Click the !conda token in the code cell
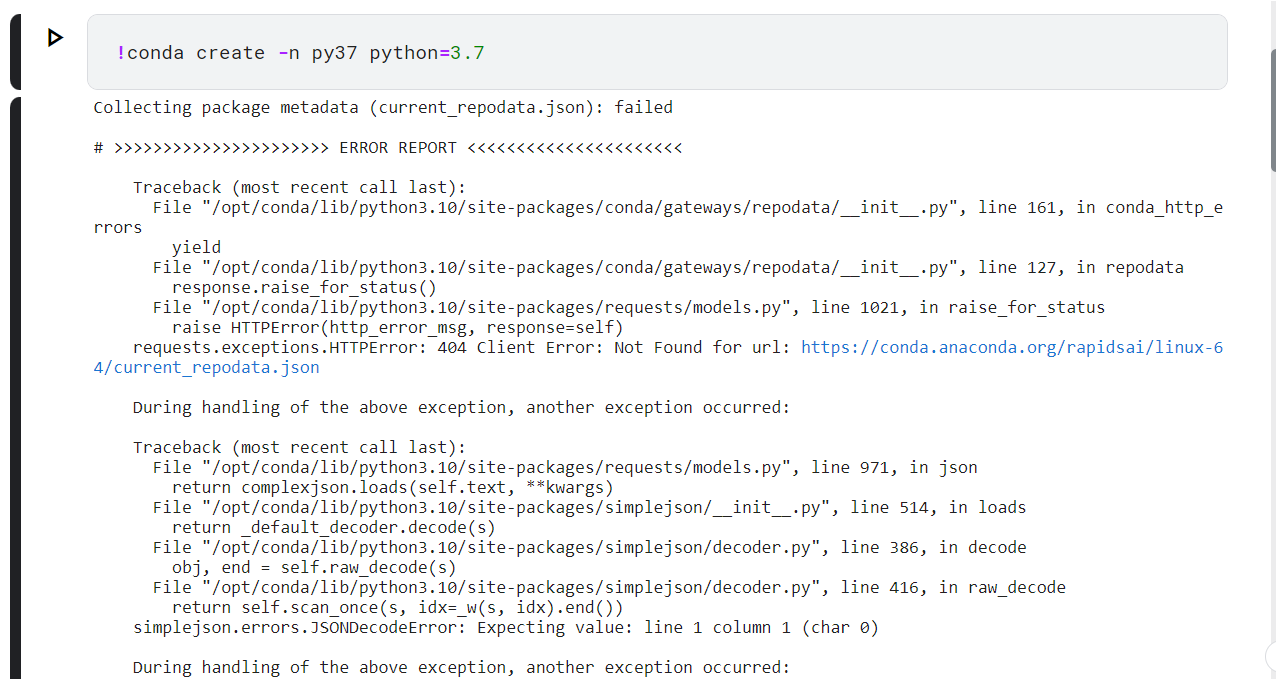Screen dimensions: 1276x679 pos(150,53)
